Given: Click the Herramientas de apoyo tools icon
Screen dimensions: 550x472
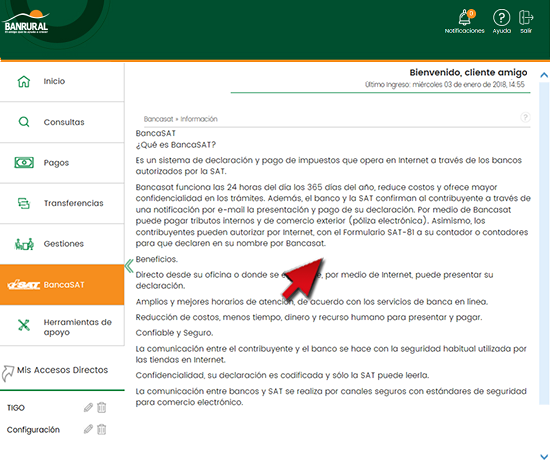Looking at the screenshot, I should (24, 325).
